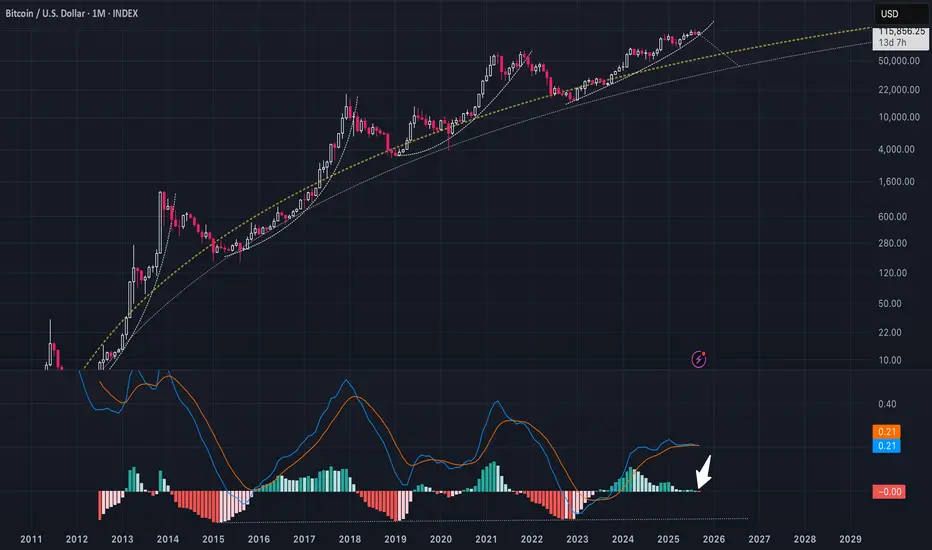
Task: Click the 4,000.00 price axis label
Action: point(896,149)
